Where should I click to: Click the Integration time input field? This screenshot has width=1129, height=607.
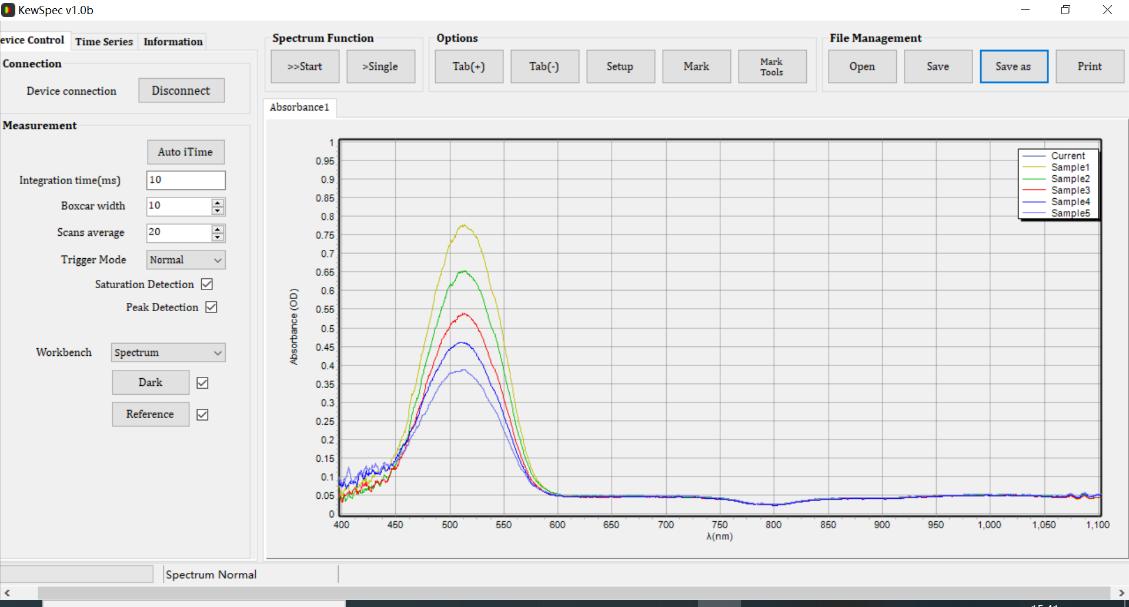[x=185, y=180]
